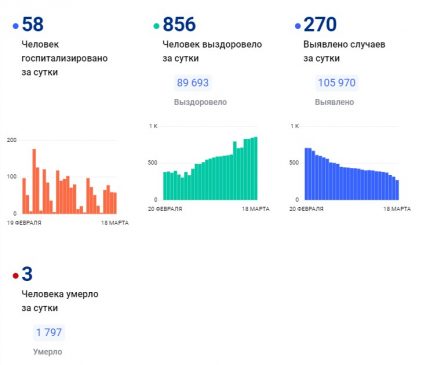Click the blue dot beside 270
This screenshot has width=430, height=365.
[x=298, y=26]
